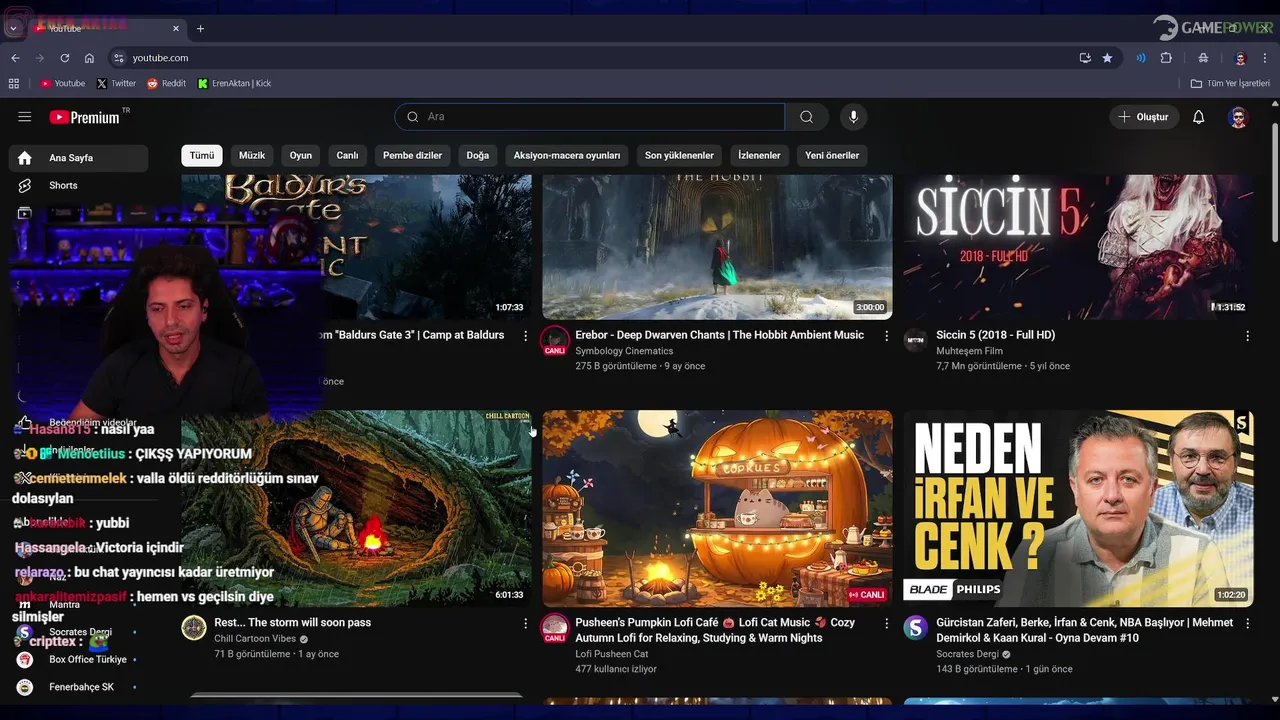Click the browser home button
The width and height of the screenshot is (1280, 720).
click(90, 58)
